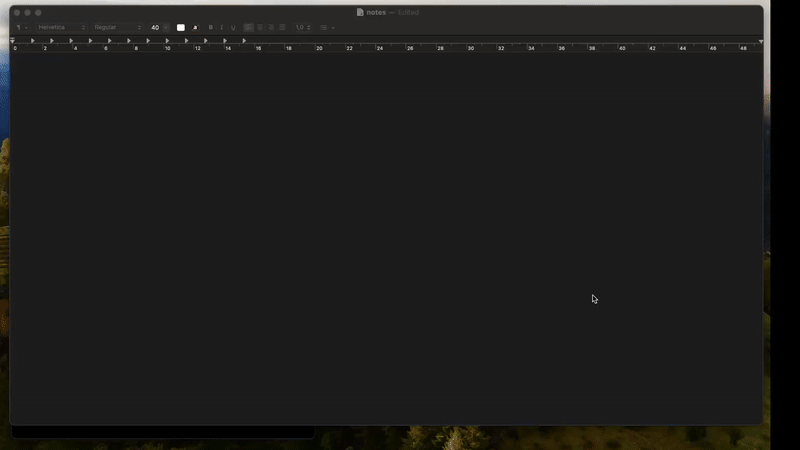
Task: Open the Regular typeface dropdown
Action: [x=118, y=28]
